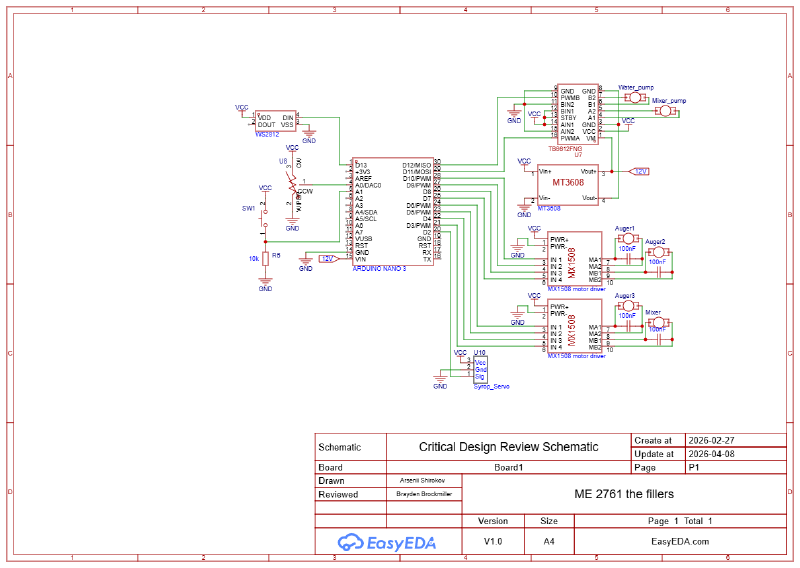Select the MX1508 driver wired to Auger1
Image resolution: width=800 pixels, height=568 pixels.
coord(574,258)
